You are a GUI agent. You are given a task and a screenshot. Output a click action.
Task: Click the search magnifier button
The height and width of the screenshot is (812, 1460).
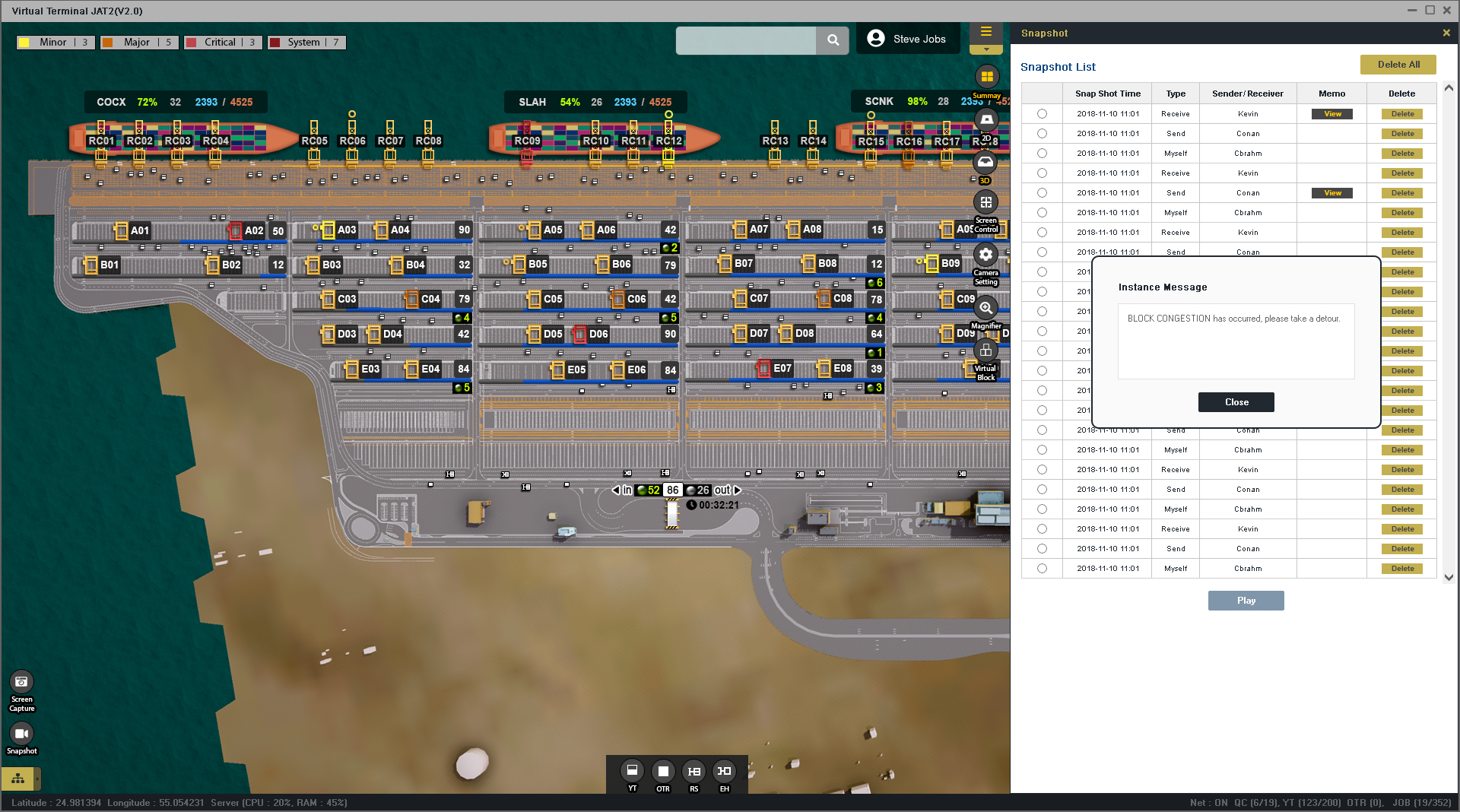[x=833, y=40]
